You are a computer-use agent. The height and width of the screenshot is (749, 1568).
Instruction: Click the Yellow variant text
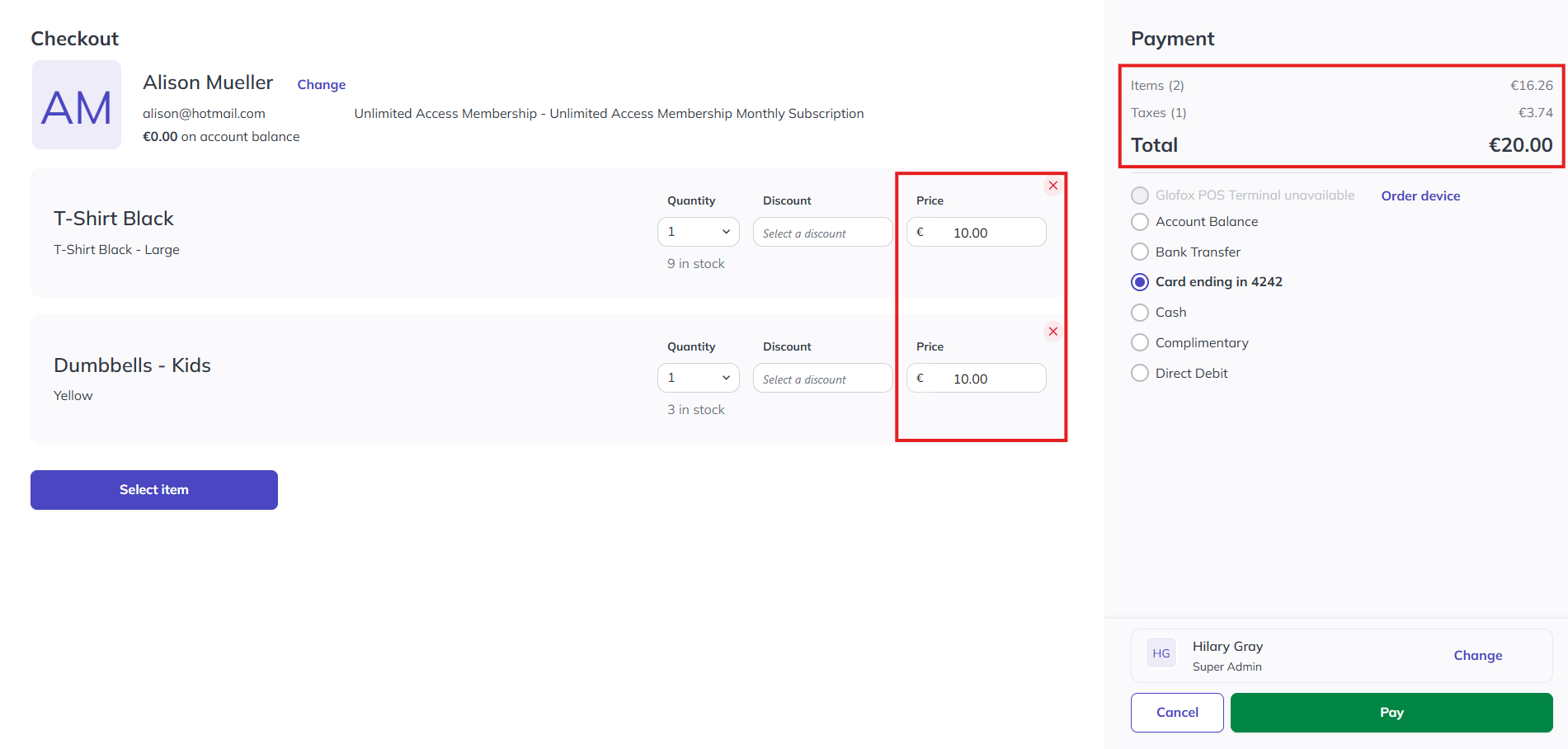(73, 396)
